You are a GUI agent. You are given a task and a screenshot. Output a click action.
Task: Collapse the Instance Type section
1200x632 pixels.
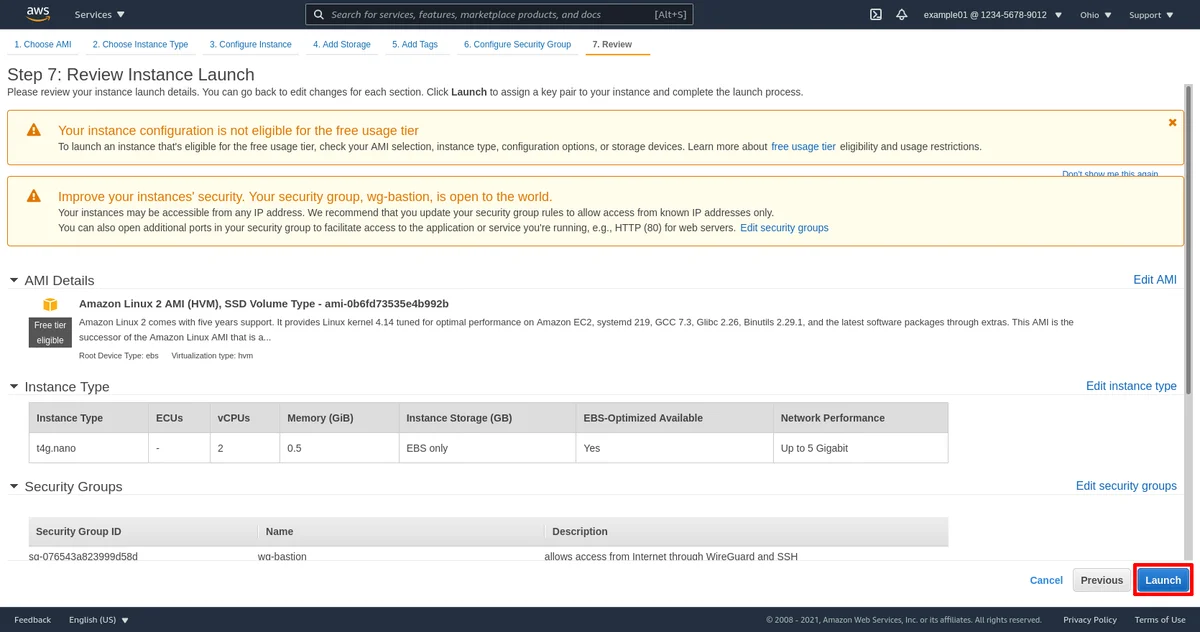click(14, 386)
